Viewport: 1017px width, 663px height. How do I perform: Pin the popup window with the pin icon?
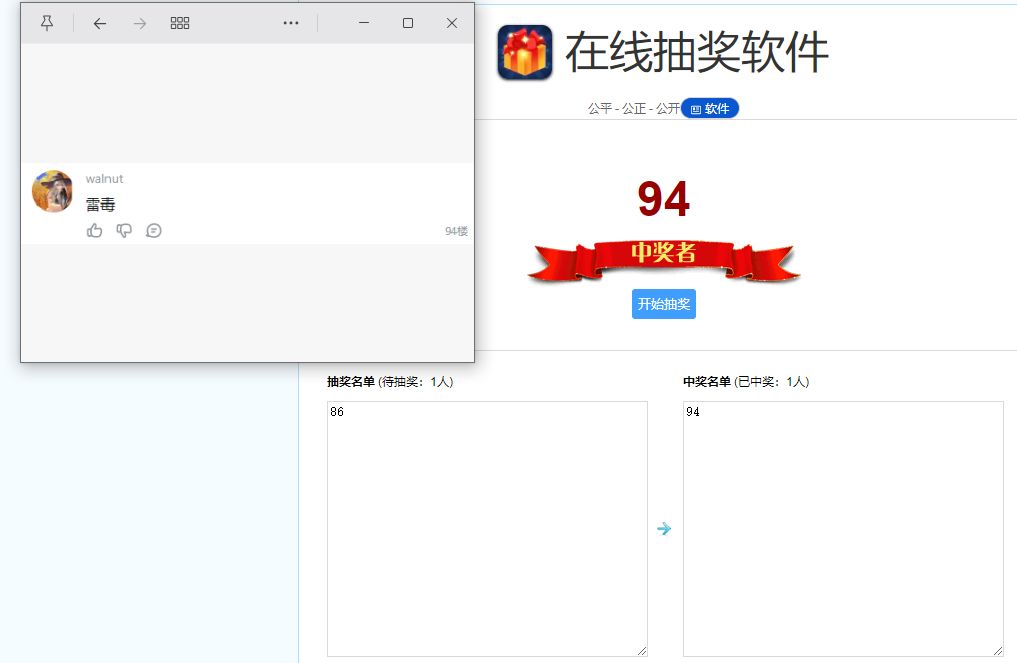tap(47, 23)
